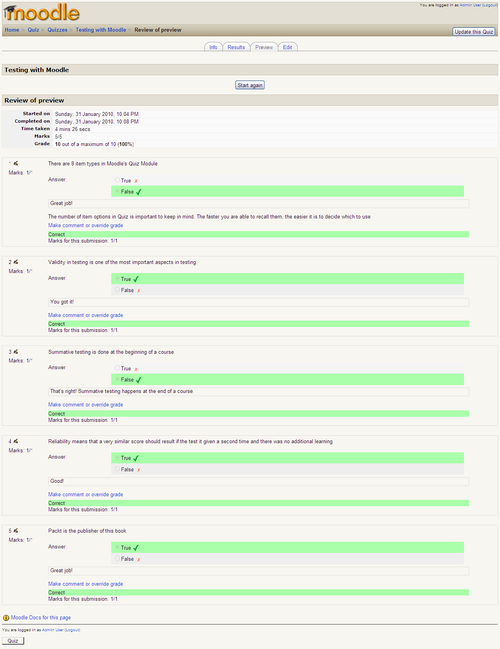Switch to the Info tab
The image size is (500, 649).
tap(213, 47)
